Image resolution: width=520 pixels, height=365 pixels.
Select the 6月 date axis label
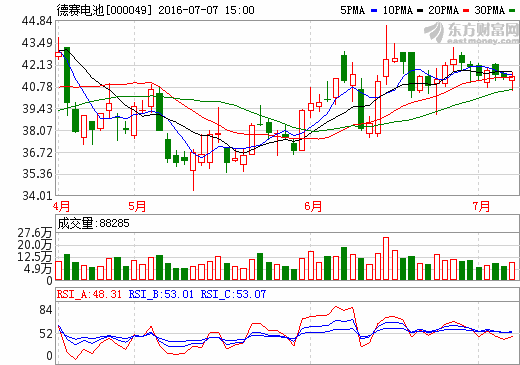point(313,207)
